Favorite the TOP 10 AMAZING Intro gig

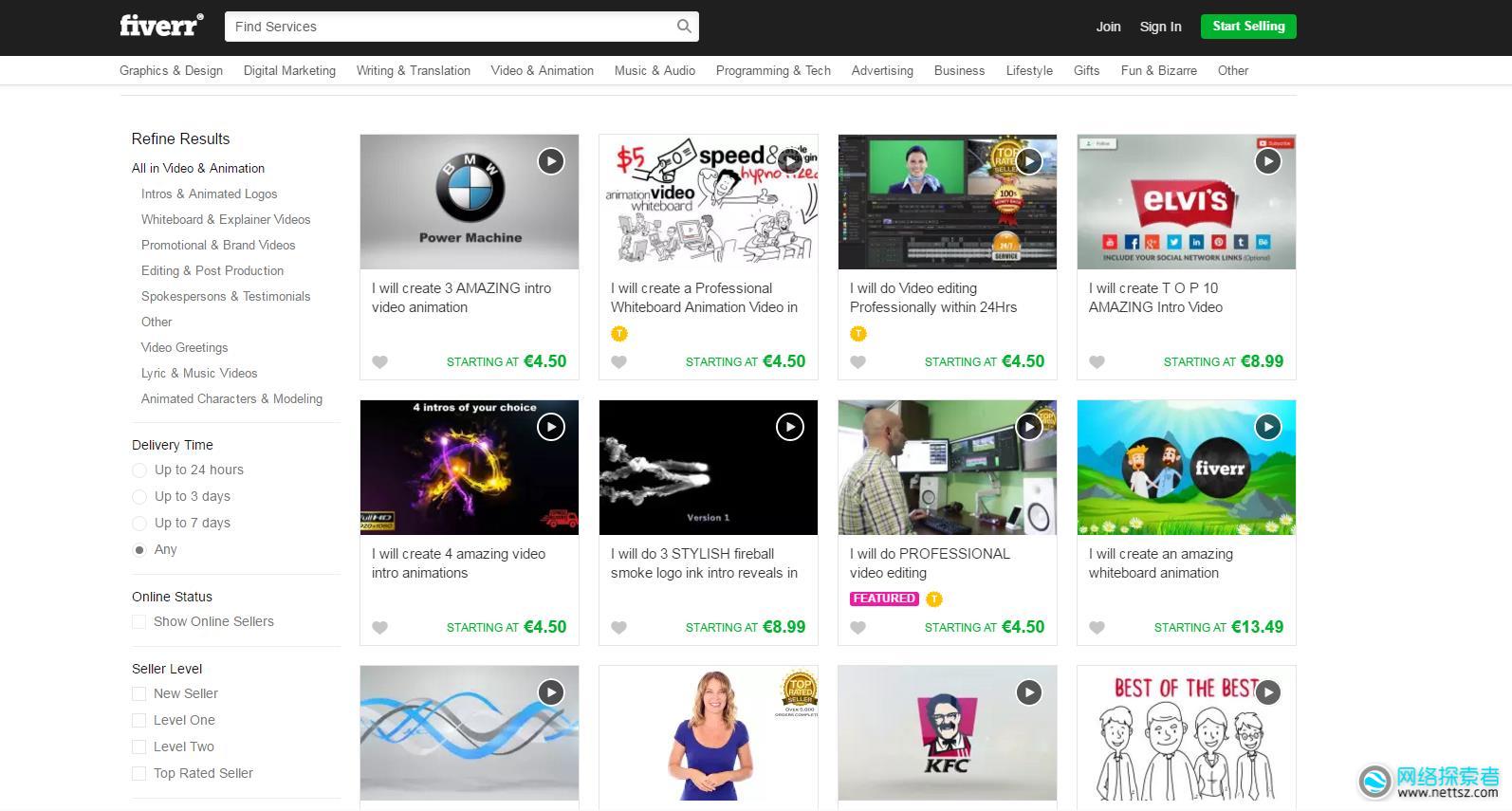coord(1097,361)
